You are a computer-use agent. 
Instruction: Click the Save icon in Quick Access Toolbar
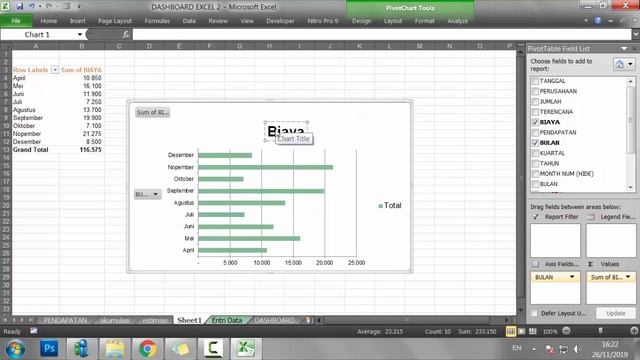pyautogui.click(x=20, y=6)
